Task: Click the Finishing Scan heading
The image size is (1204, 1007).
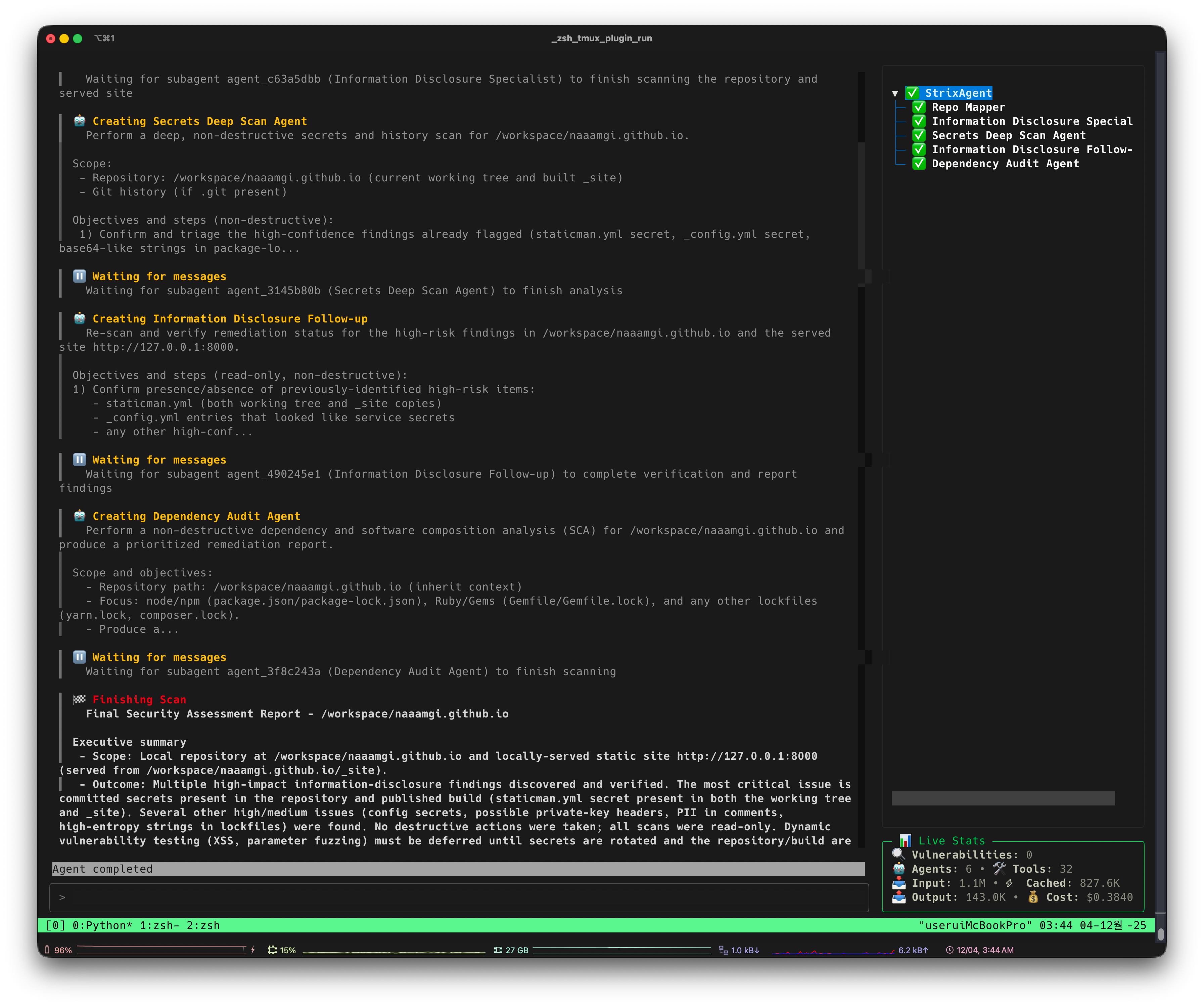Action: pos(139,699)
